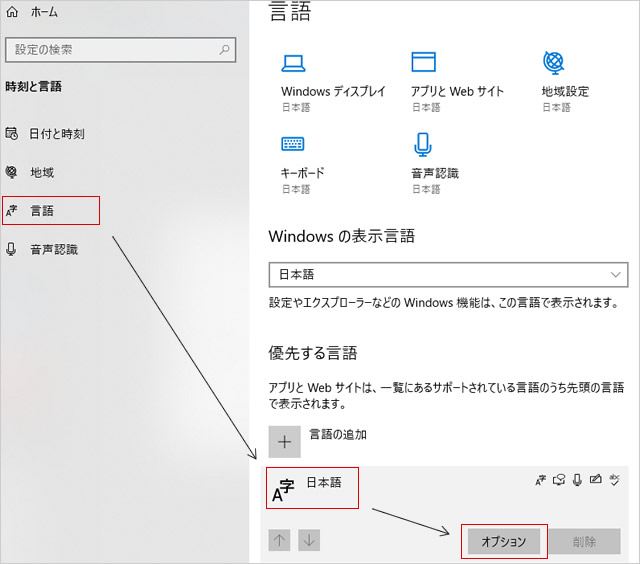Screen dimensions: 640x564
Task: Click the display language dropdown chevron
Action: tap(616, 275)
